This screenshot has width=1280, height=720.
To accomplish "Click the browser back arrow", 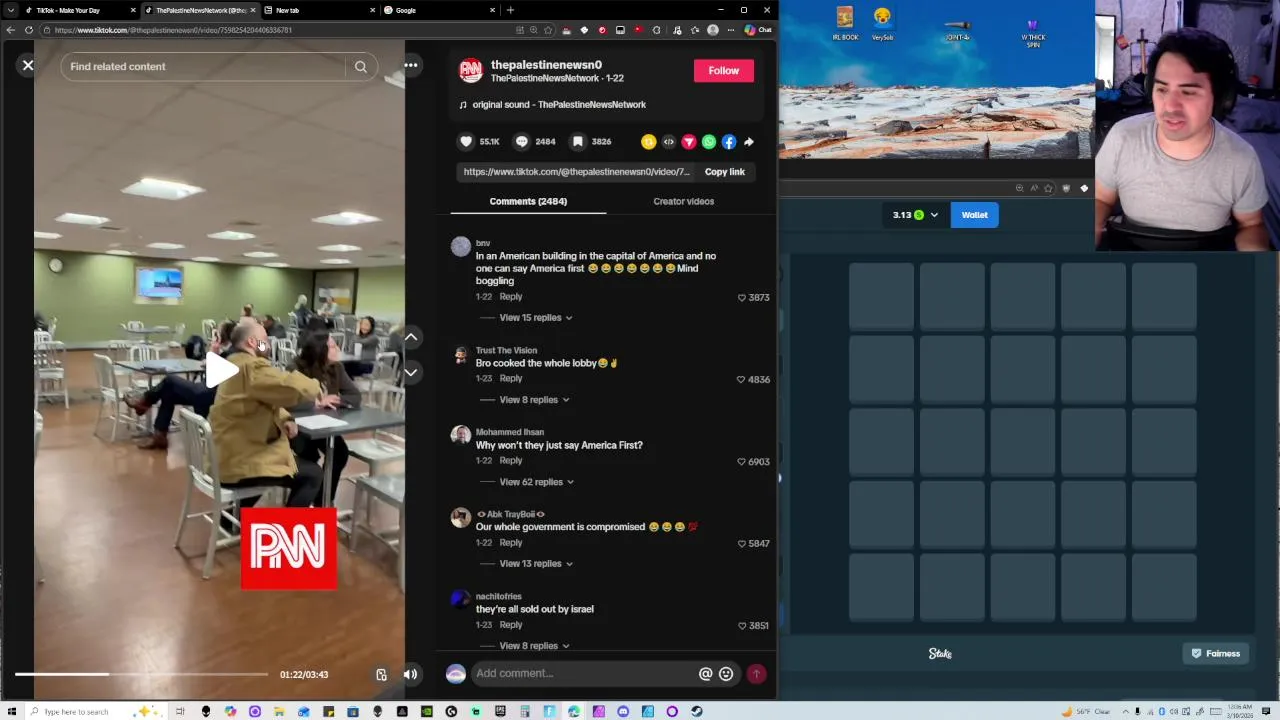I will [x=11, y=30].
